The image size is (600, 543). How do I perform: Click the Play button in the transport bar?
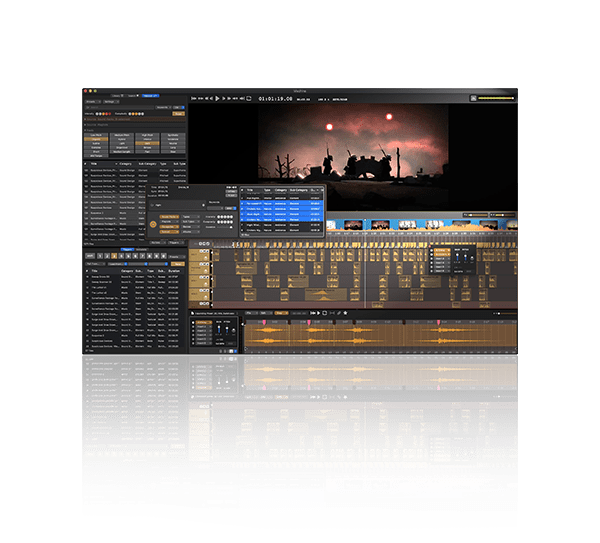[x=217, y=98]
